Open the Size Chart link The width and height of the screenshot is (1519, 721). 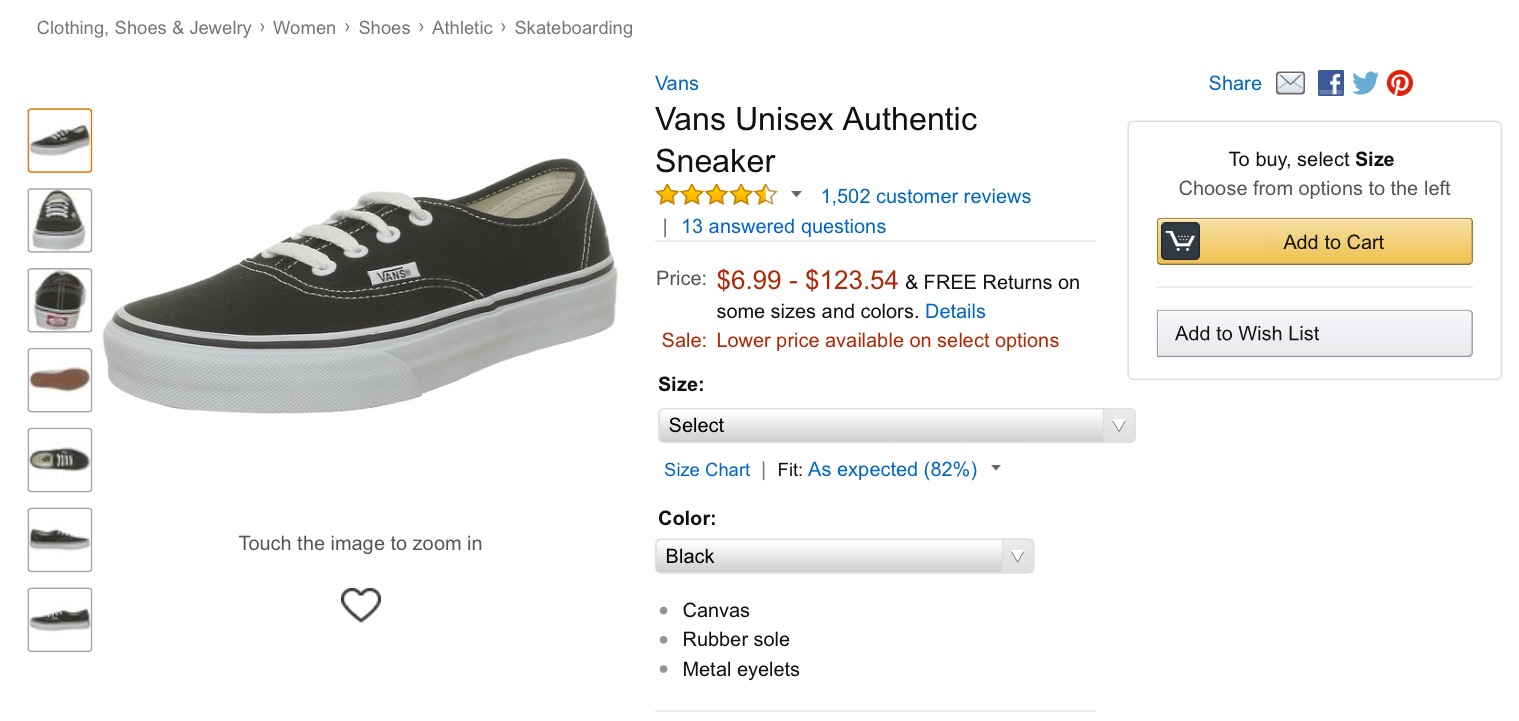pyautogui.click(x=706, y=470)
